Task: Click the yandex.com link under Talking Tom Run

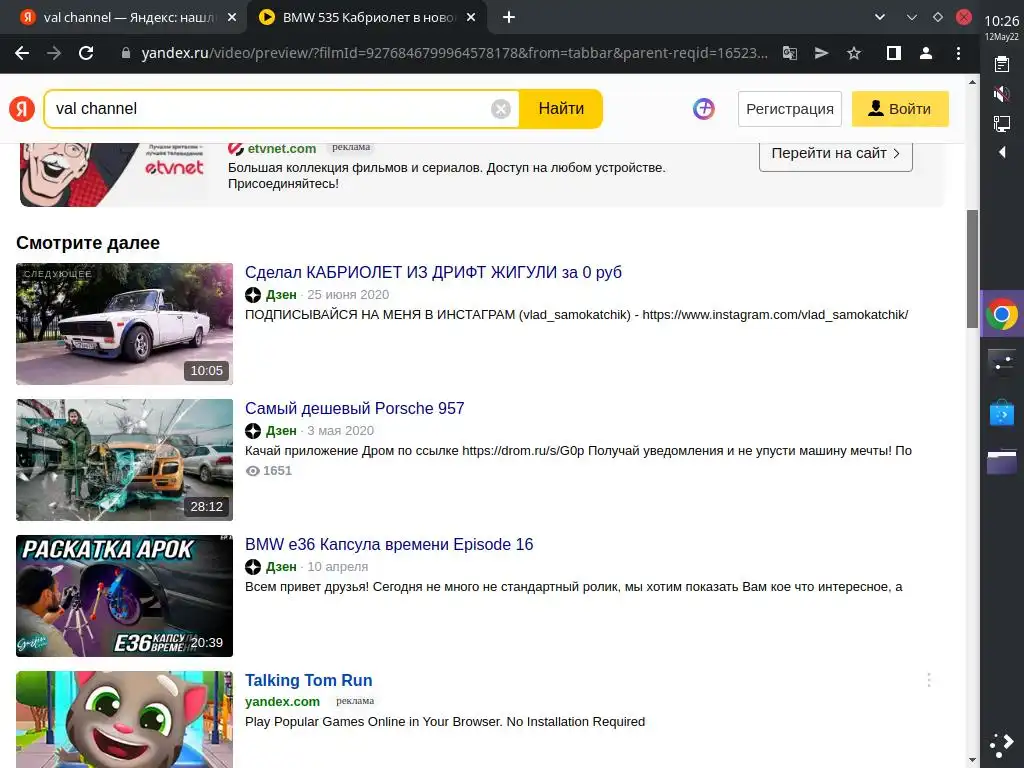Action: [x=282, y=701]
